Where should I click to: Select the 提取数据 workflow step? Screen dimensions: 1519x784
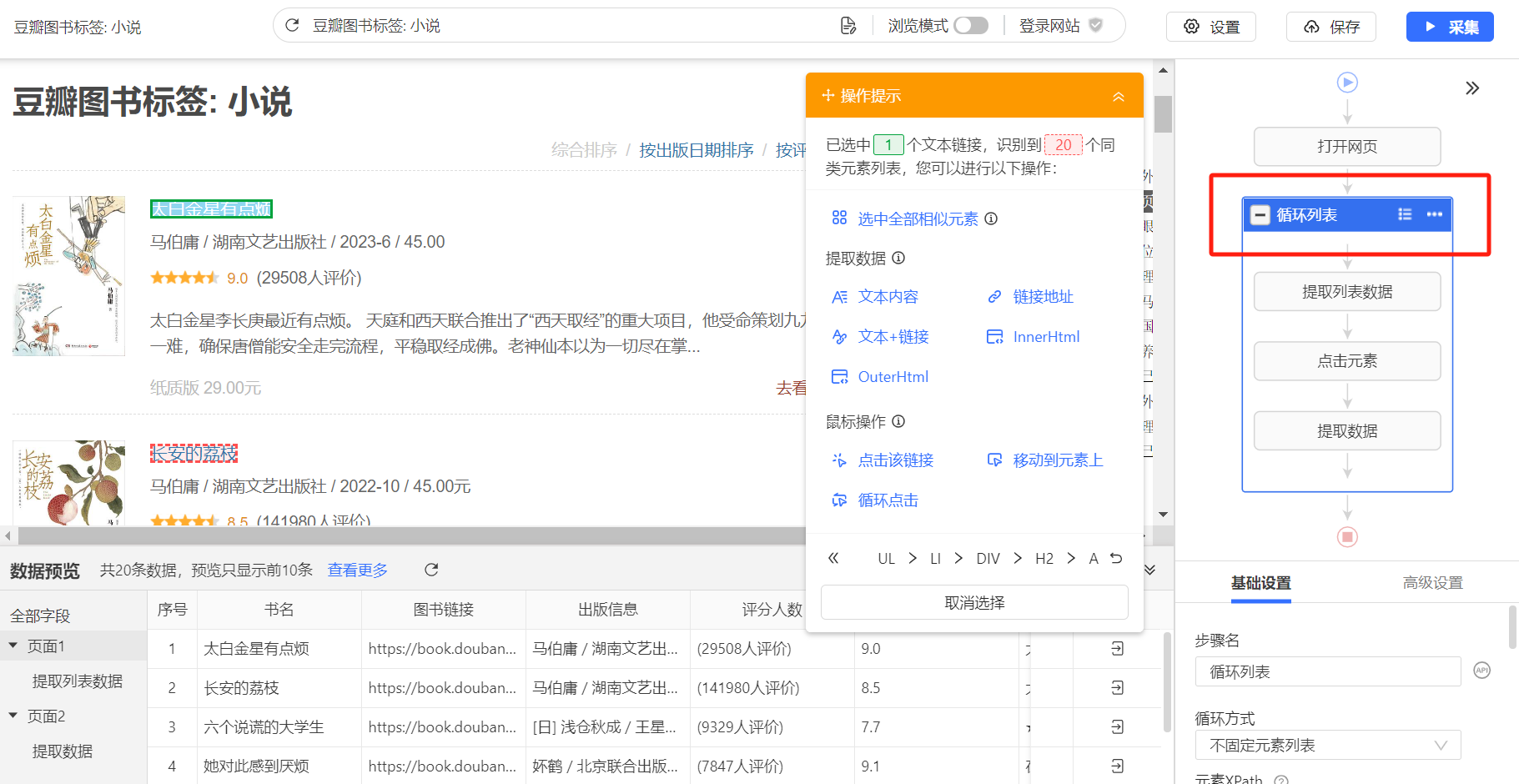[1347, 431]
